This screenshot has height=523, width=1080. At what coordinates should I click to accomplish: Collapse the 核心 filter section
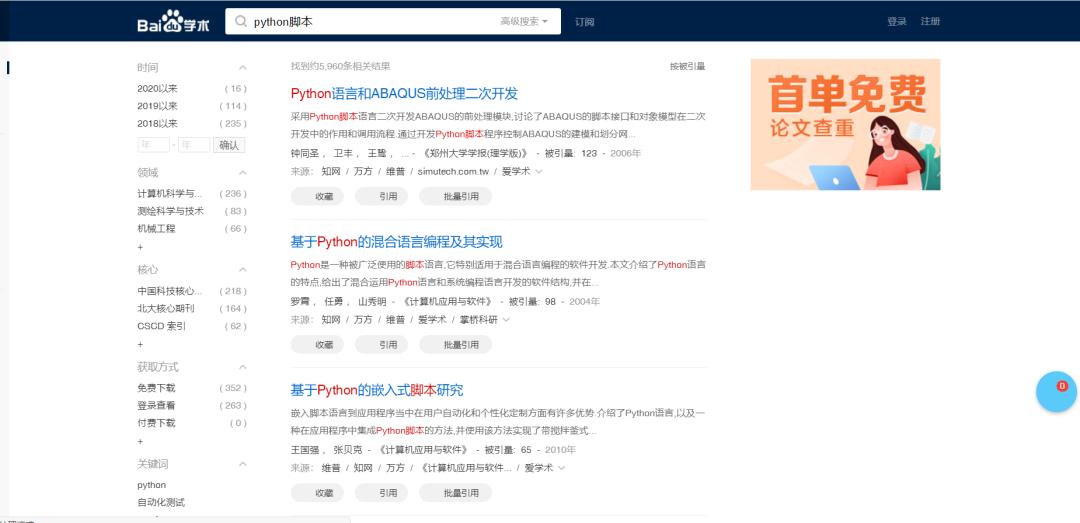[242, 269]
